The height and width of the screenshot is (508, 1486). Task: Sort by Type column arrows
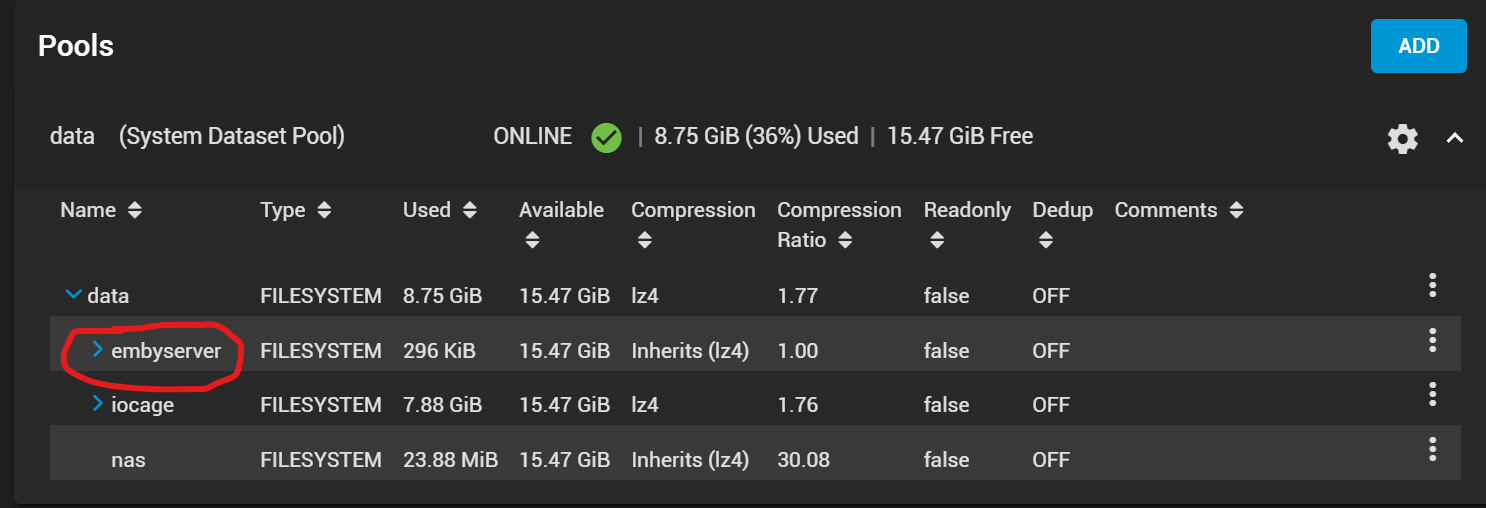324,211
